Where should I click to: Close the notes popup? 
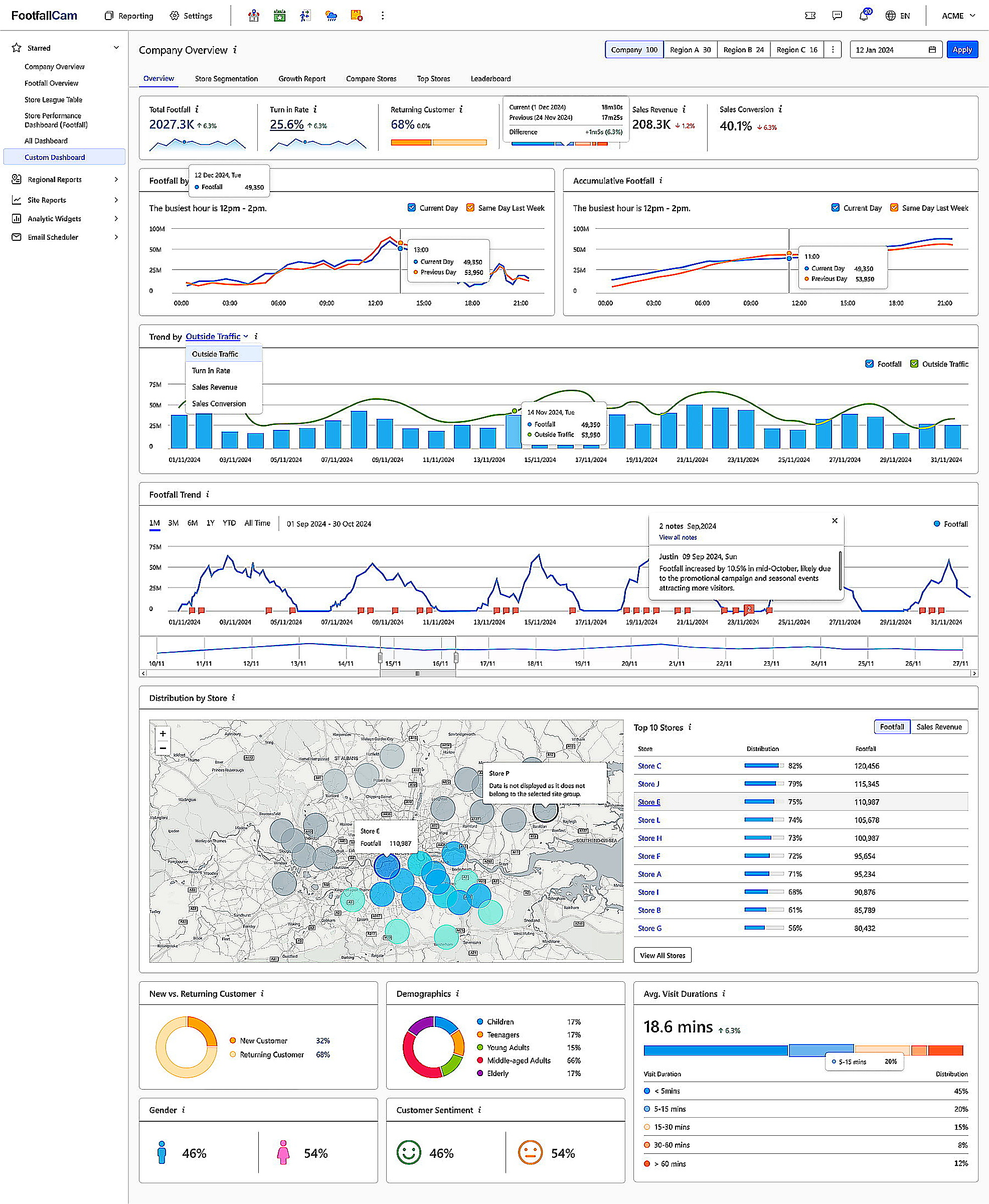(835, 521)
